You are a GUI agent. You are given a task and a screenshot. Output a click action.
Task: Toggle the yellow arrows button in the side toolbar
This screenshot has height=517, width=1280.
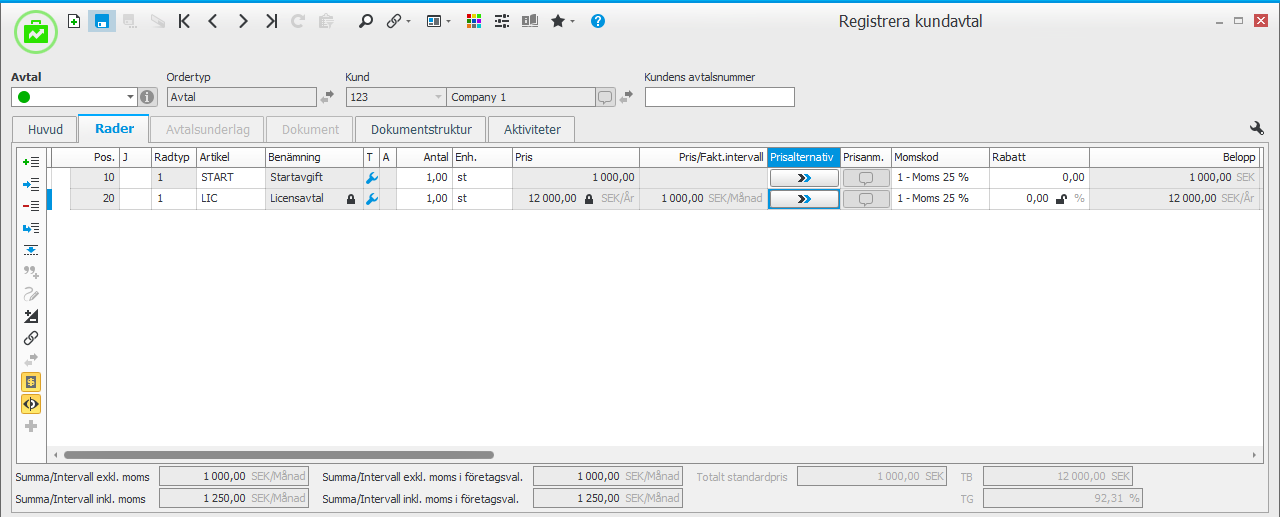31,404
